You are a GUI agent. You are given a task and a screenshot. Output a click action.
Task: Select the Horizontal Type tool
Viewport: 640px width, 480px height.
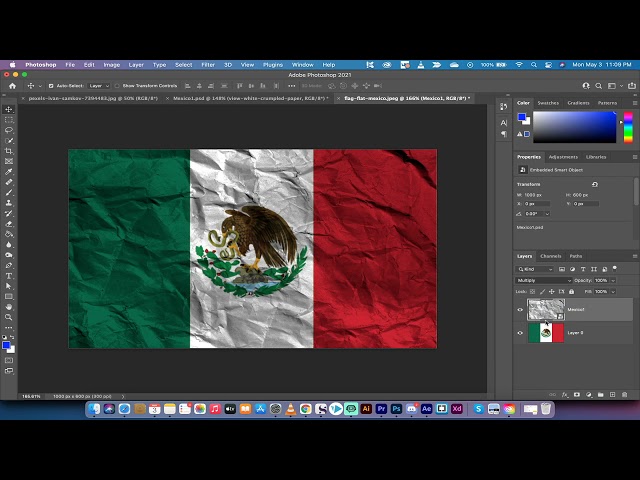(x=9, y=276)
